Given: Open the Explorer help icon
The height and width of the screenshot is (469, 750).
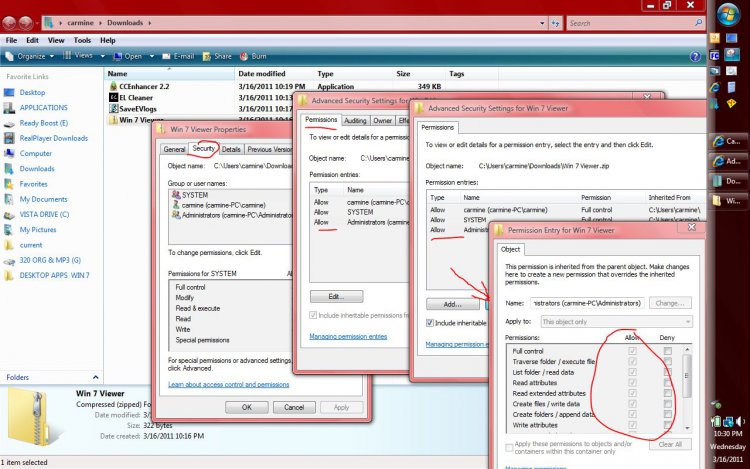Looking at the screenshot, I should (695, 57).
